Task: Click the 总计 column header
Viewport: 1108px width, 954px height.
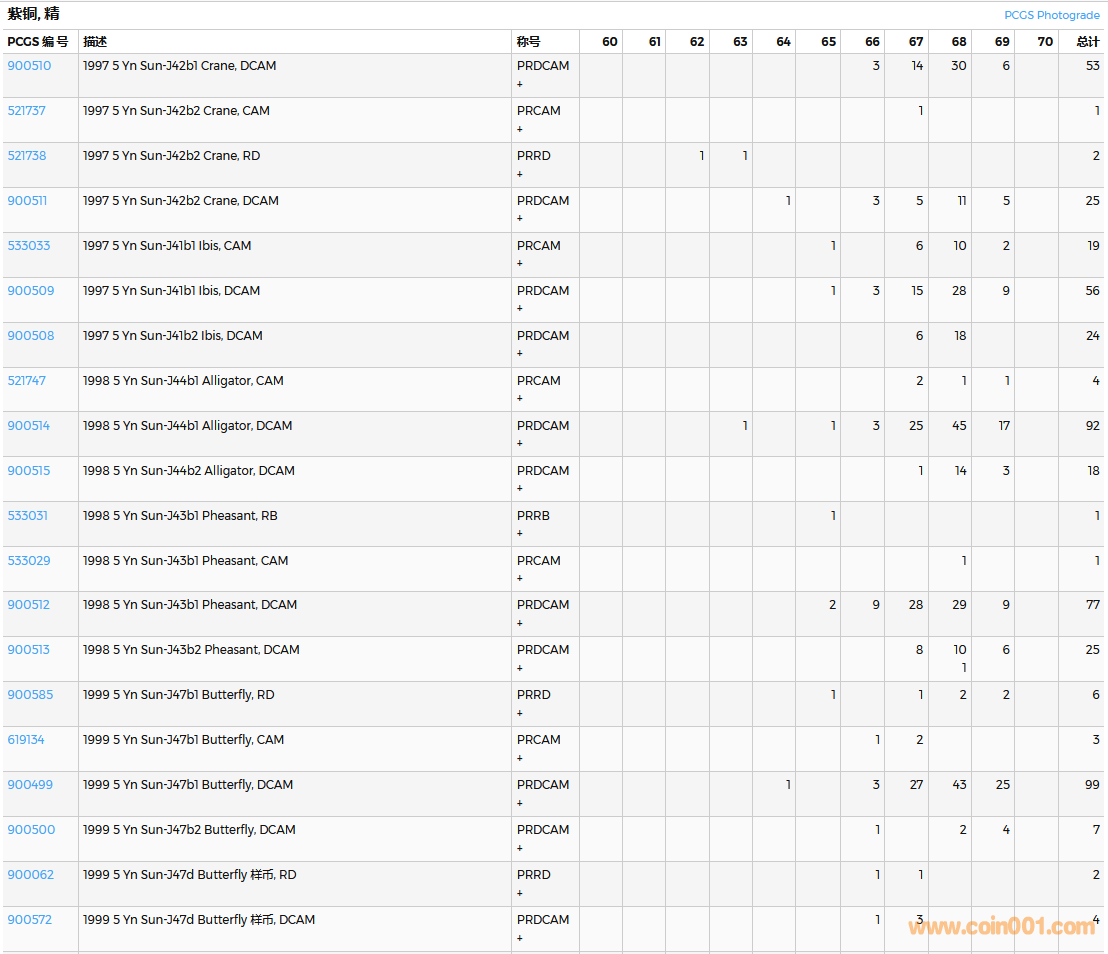Action: (1087, 42)
